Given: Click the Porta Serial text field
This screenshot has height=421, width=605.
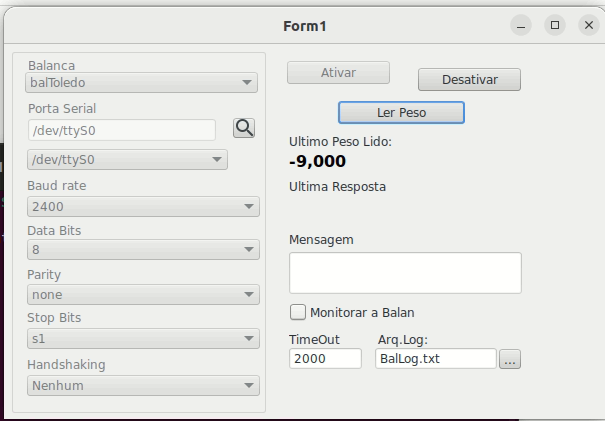Looking at the screenshot, I should pyautogui.click(x=122, y=130).
